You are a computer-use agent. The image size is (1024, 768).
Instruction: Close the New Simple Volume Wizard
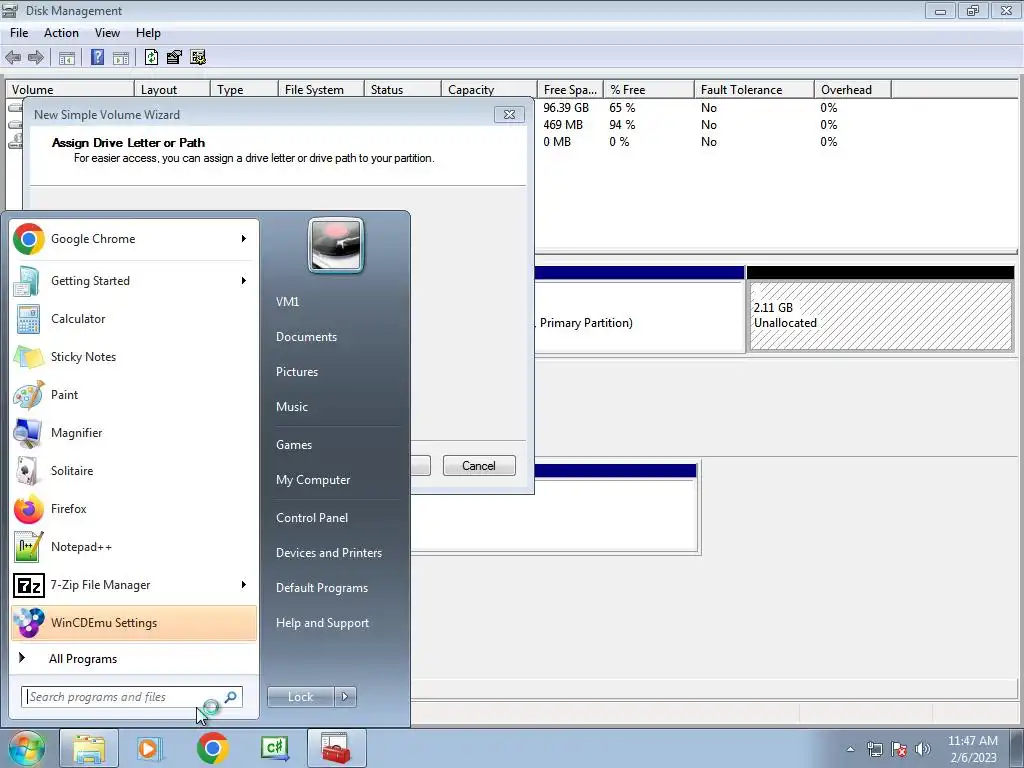click(509, 114)
